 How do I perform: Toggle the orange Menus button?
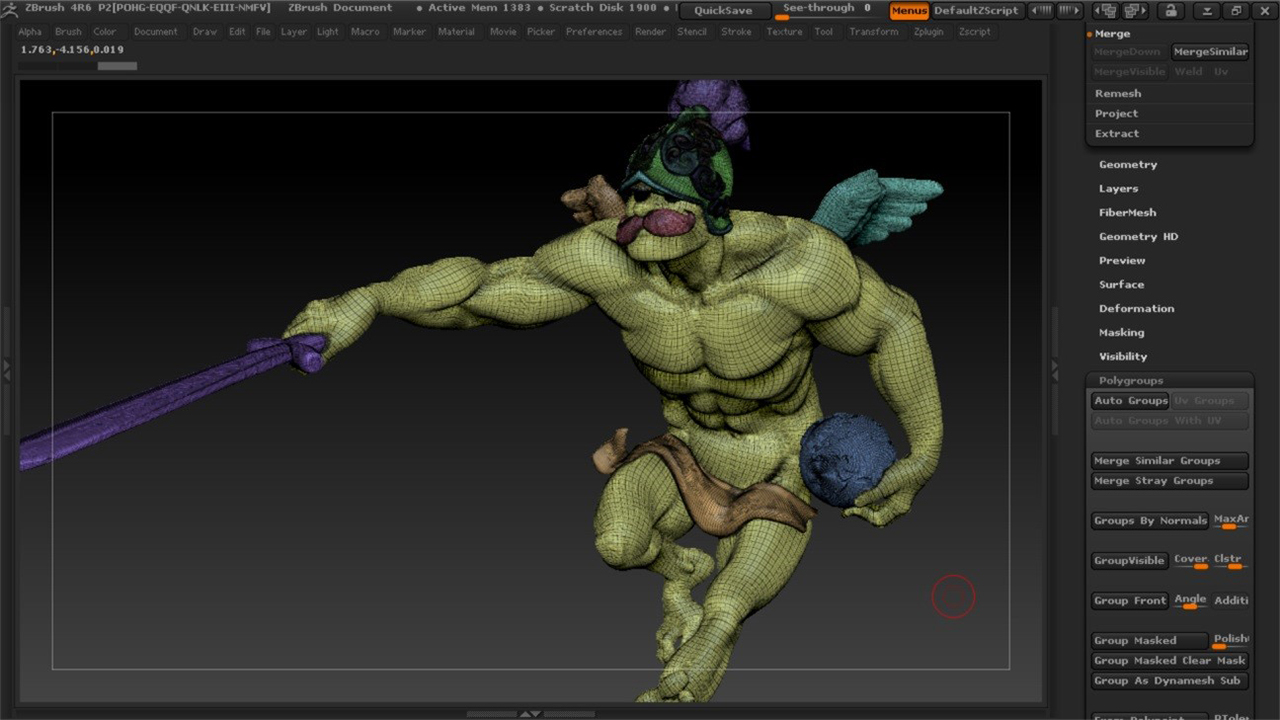[909, 11]
